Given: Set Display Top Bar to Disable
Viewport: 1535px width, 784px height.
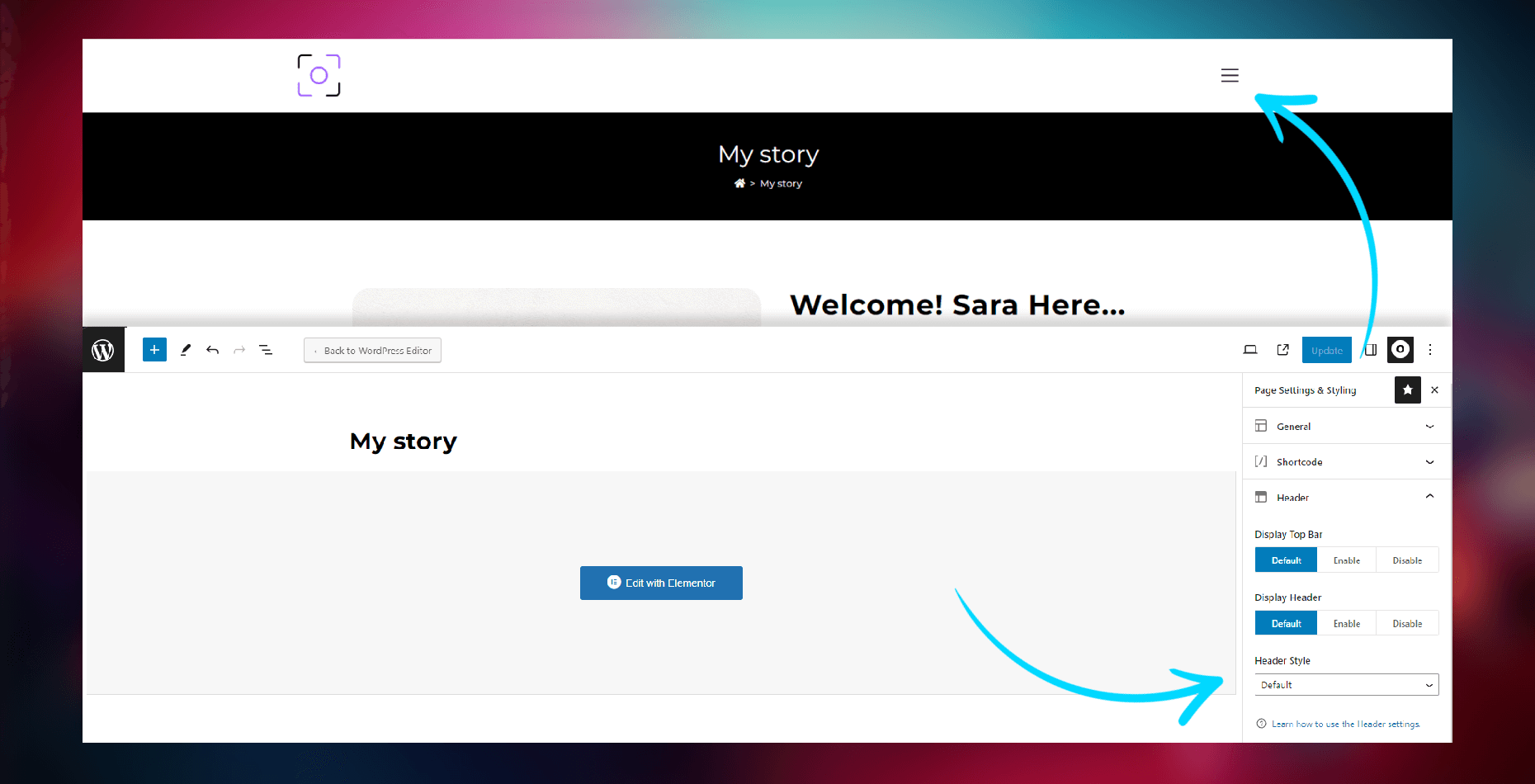Looking at the screenshot, I should (1407, 560).
